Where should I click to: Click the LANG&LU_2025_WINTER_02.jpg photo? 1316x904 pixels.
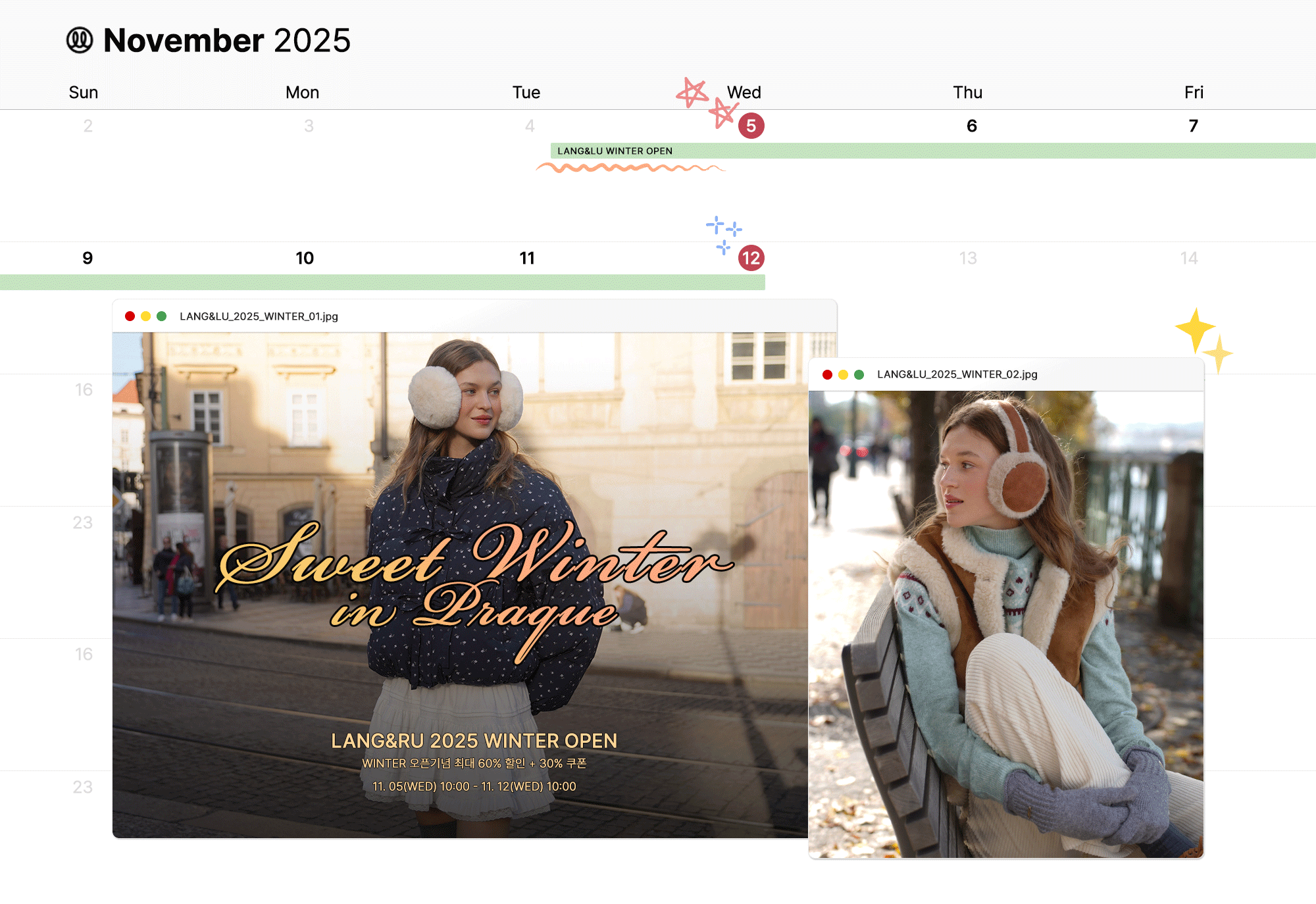[1005, 624]
